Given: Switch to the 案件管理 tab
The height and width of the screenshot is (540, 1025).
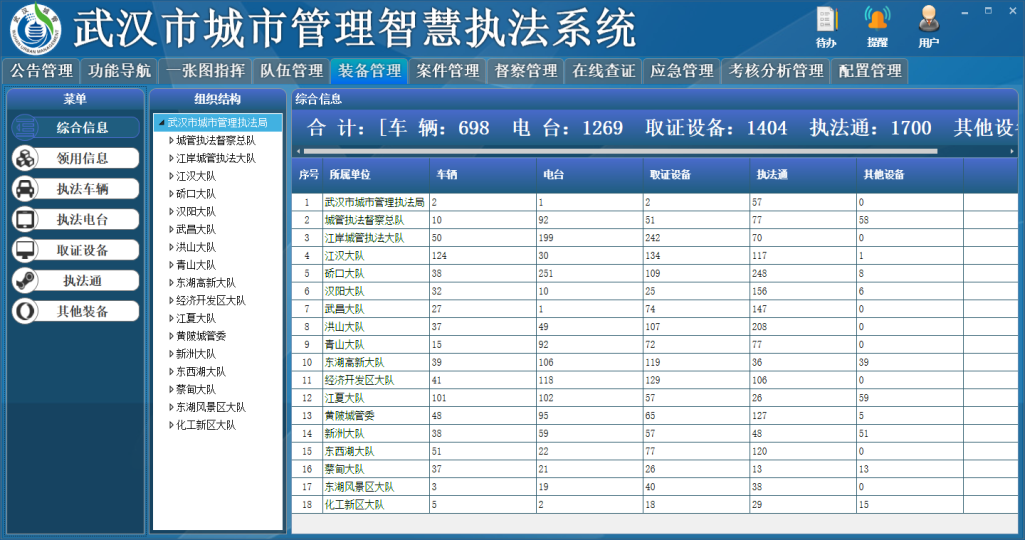Looking at the screenshot, I should click(448, 71).
